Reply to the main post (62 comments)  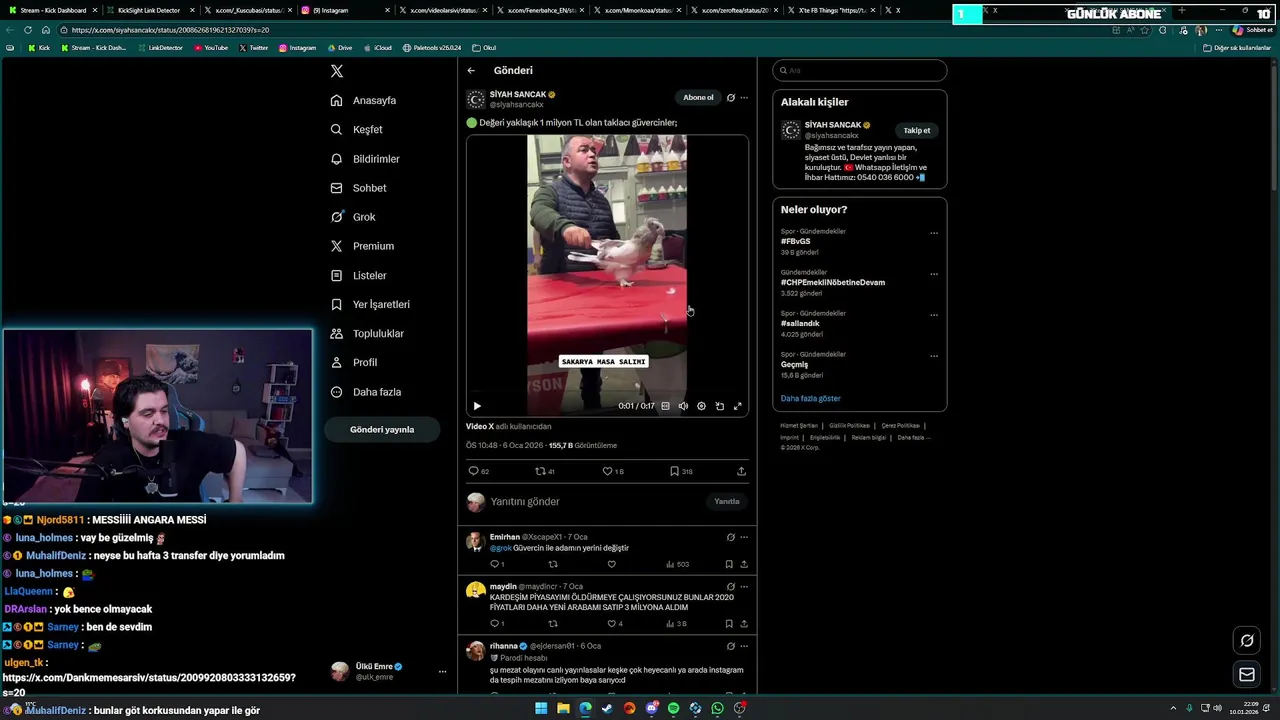[x=478, y=471]
